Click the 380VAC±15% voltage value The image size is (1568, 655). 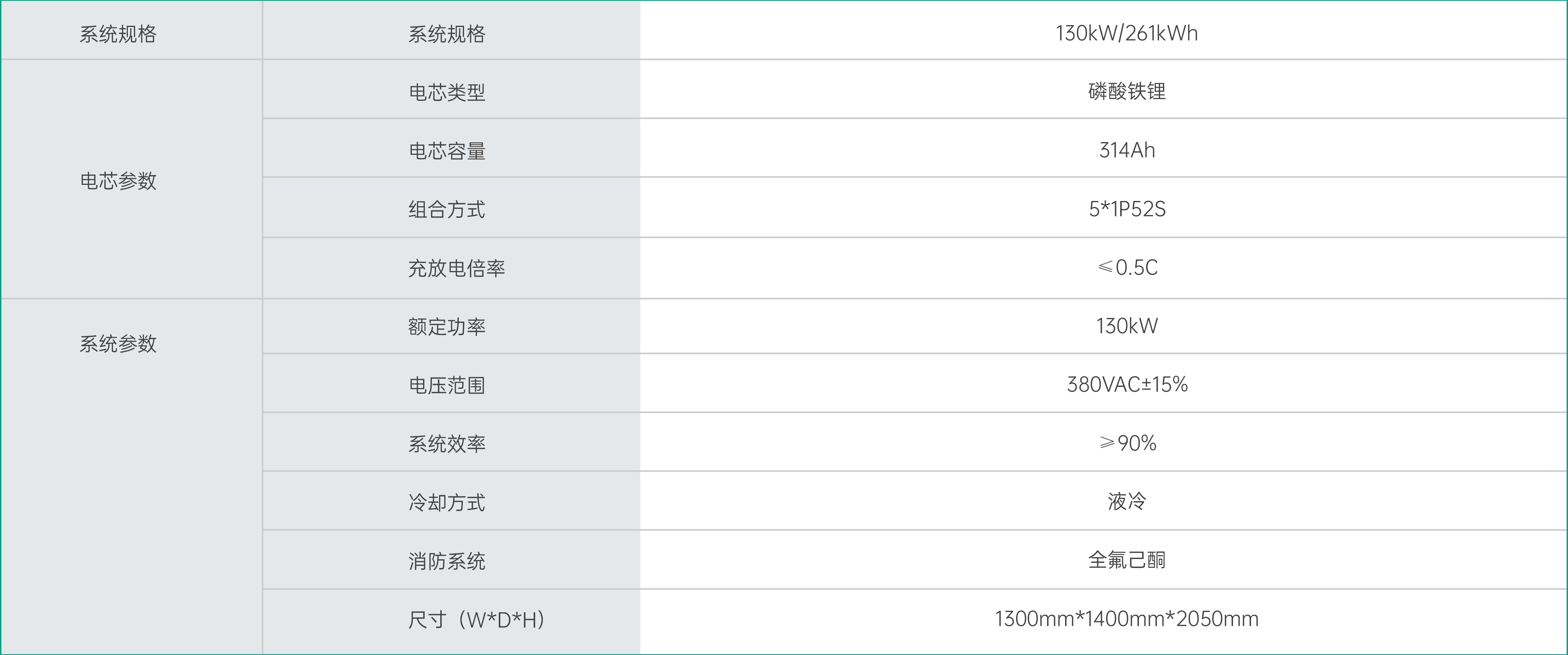click(1127, 384)
